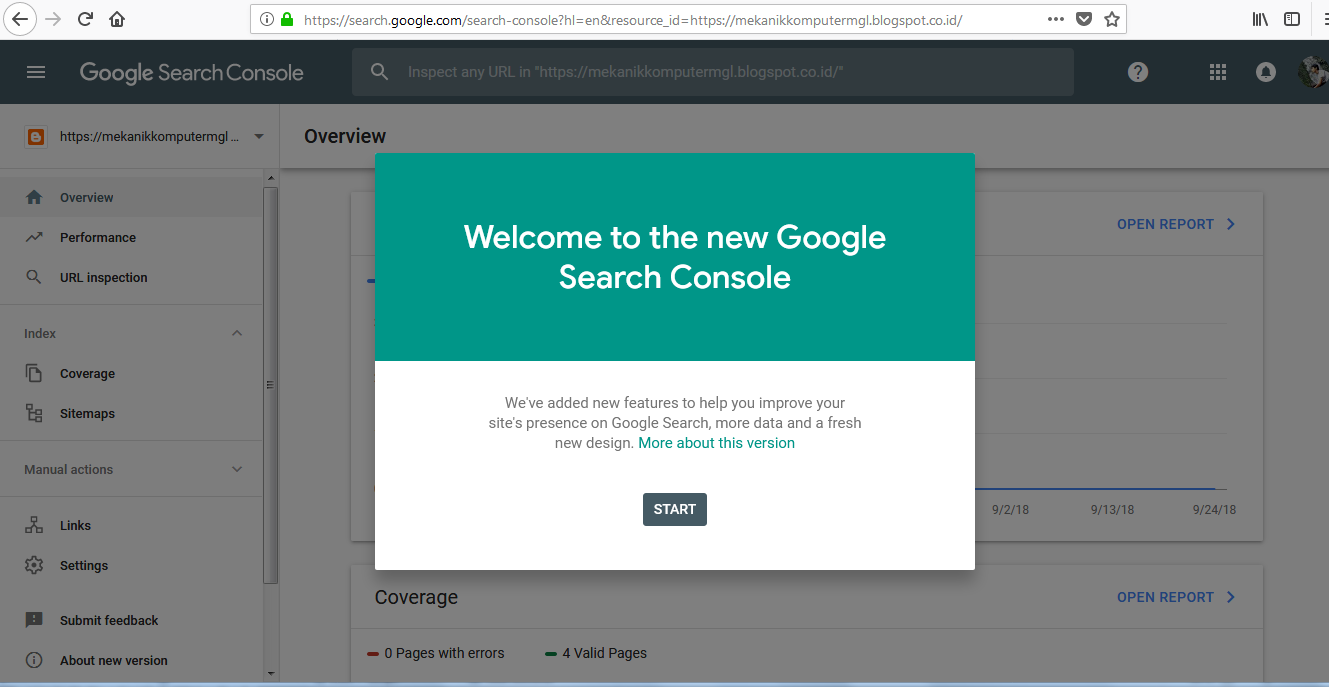The image size is (1329, 687).
Task: Open the hamburger main menu
Action: coord(36,72)
